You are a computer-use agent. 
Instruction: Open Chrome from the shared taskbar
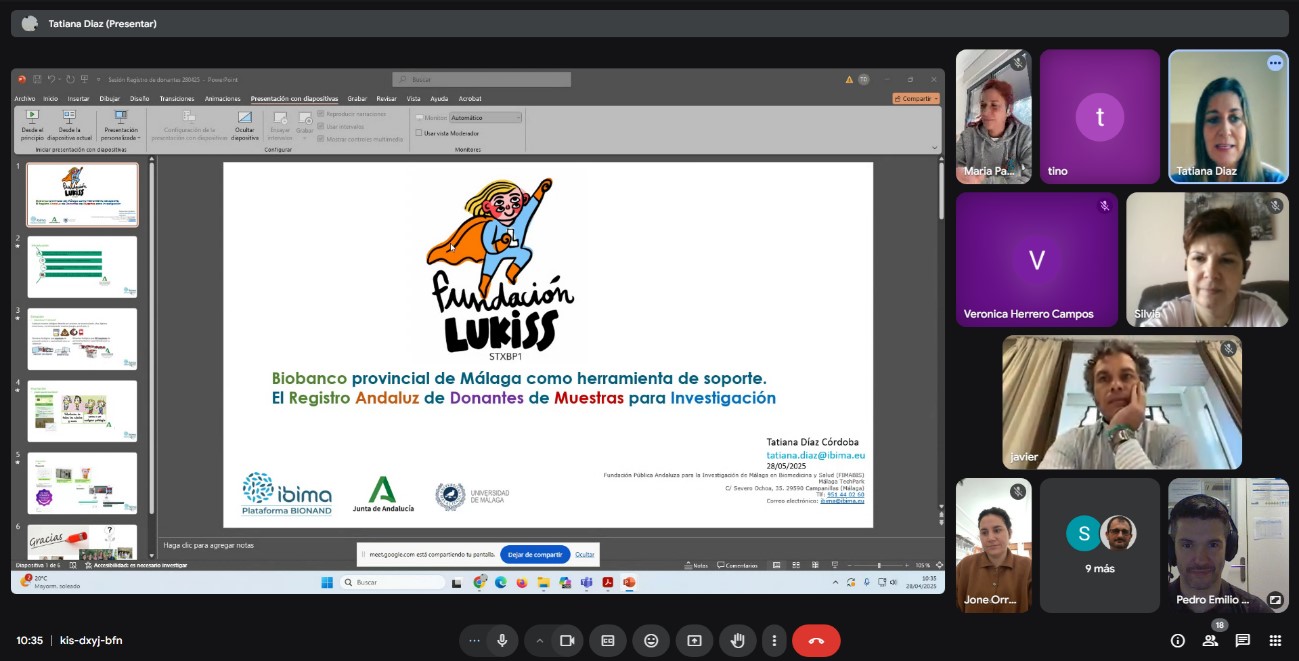pyautogui.click(x=480, y=582)
